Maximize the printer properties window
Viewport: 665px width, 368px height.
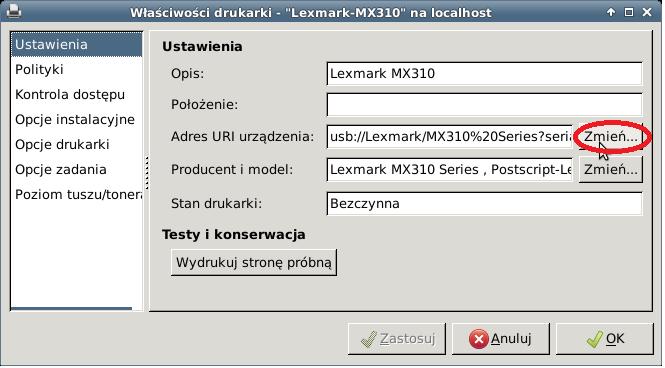pos(629,12)
